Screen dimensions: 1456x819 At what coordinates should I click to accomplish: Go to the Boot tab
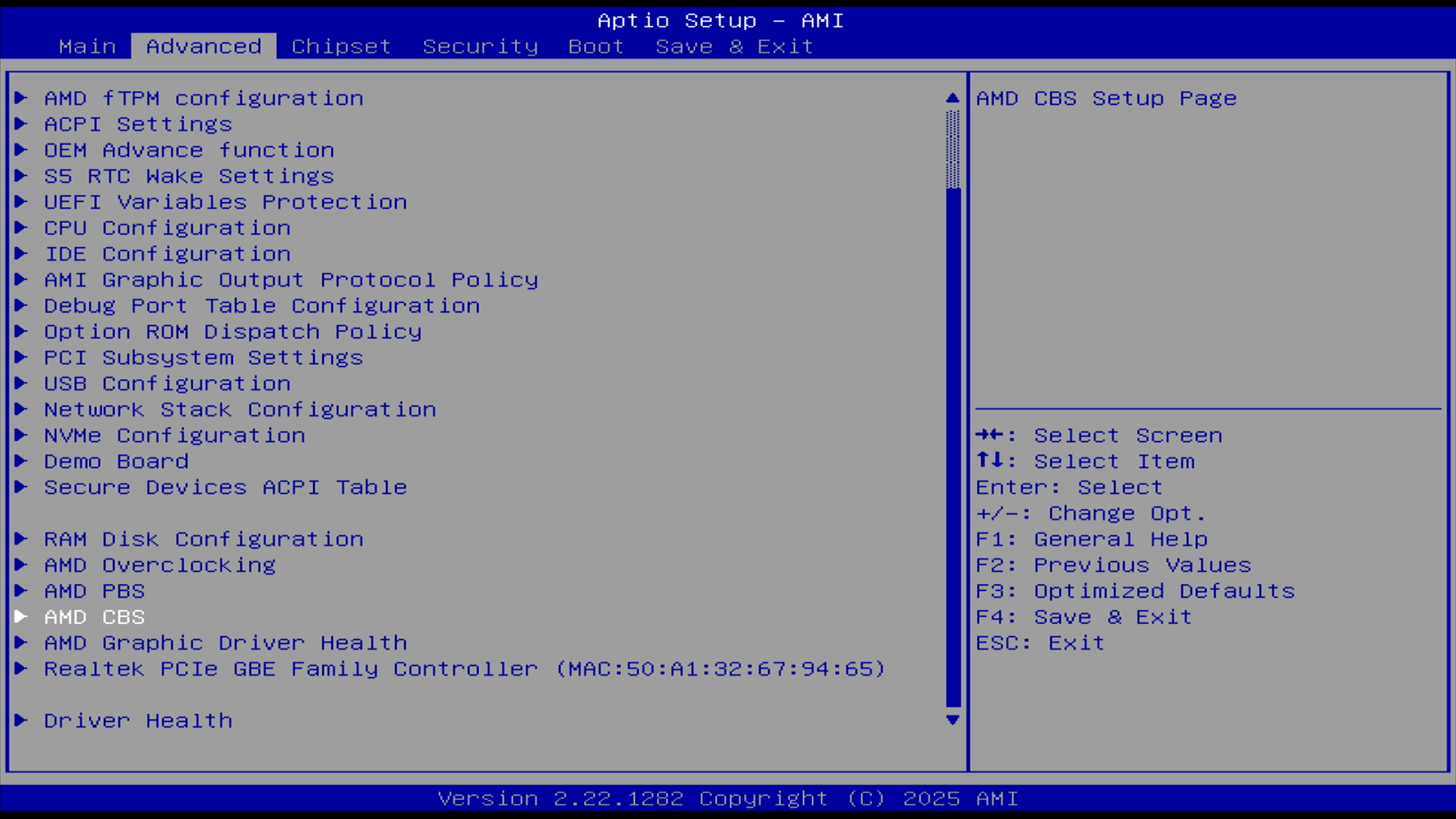(x=596, y=46)
